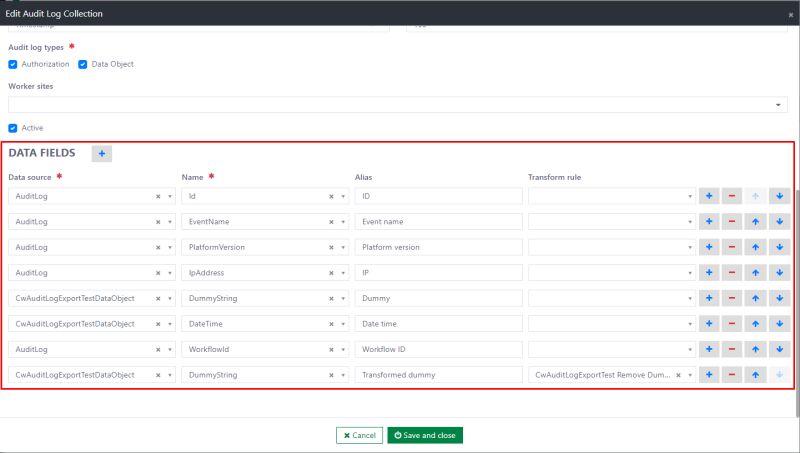800x453 pixels.
Task: Edit the Workflow ID alias field
Action: pyautogui.click(x=438, y=349)
